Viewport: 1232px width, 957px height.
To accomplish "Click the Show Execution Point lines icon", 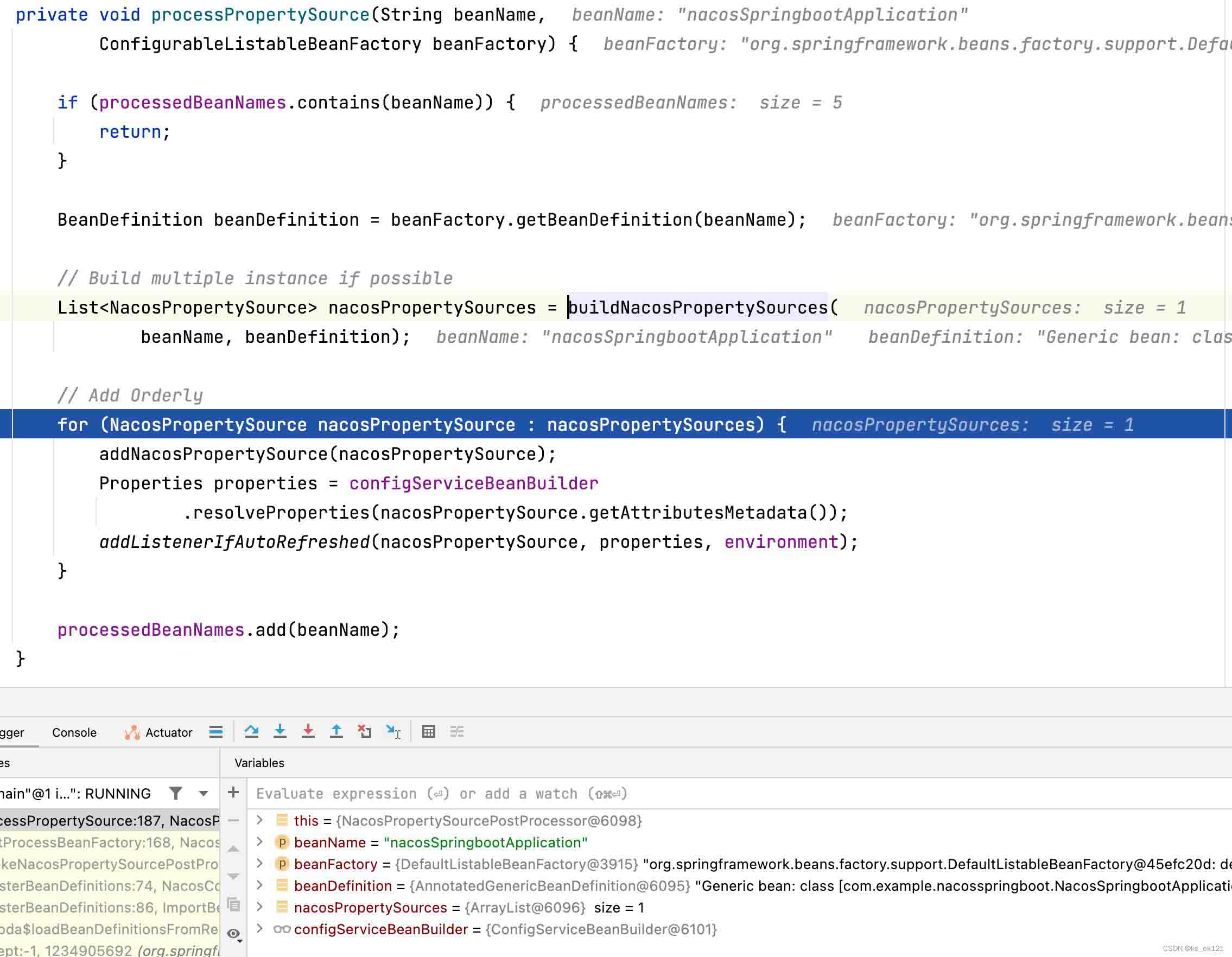I will tap(215, 731).
